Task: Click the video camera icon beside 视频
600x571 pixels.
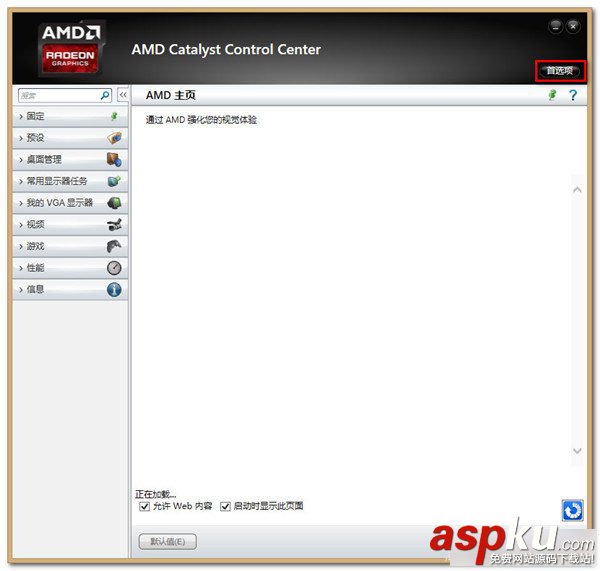Action: coord(114,225)
